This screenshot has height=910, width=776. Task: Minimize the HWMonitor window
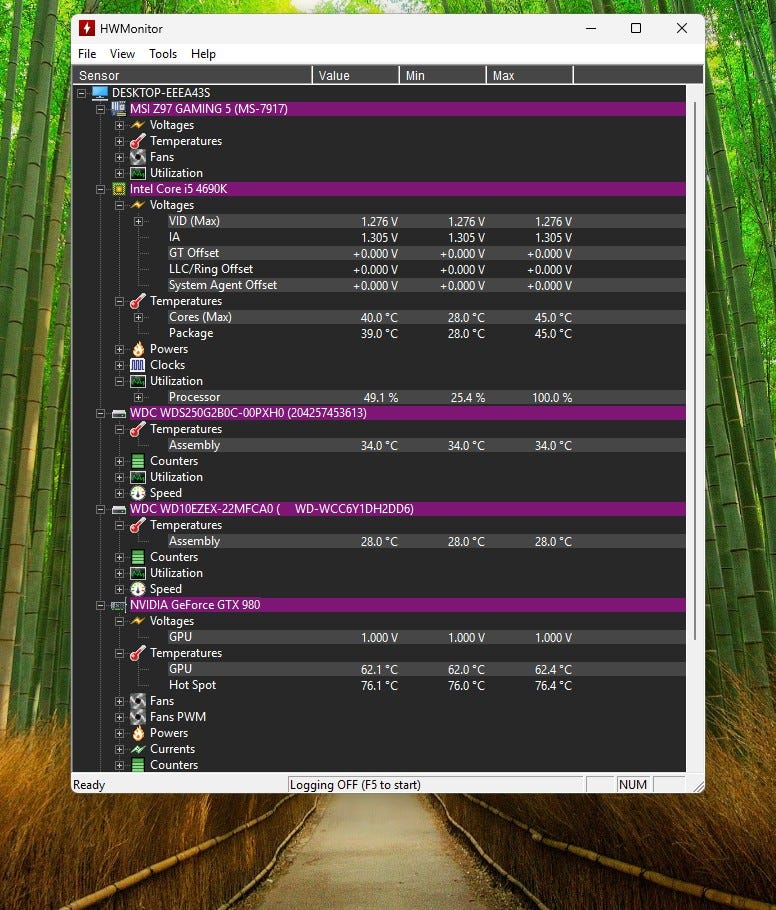point(591,28)
